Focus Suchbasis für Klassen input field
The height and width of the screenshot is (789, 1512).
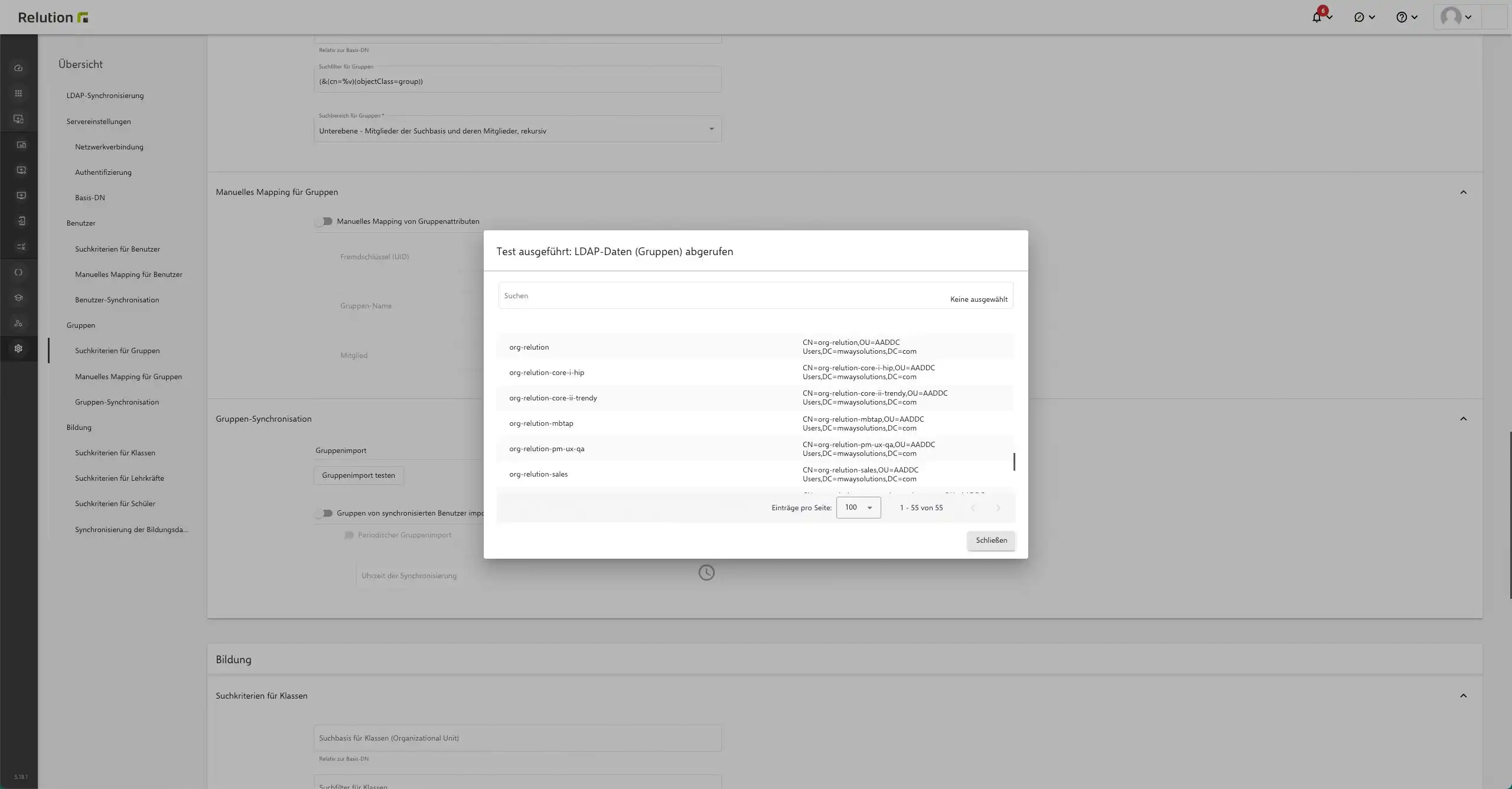[517, 738]
